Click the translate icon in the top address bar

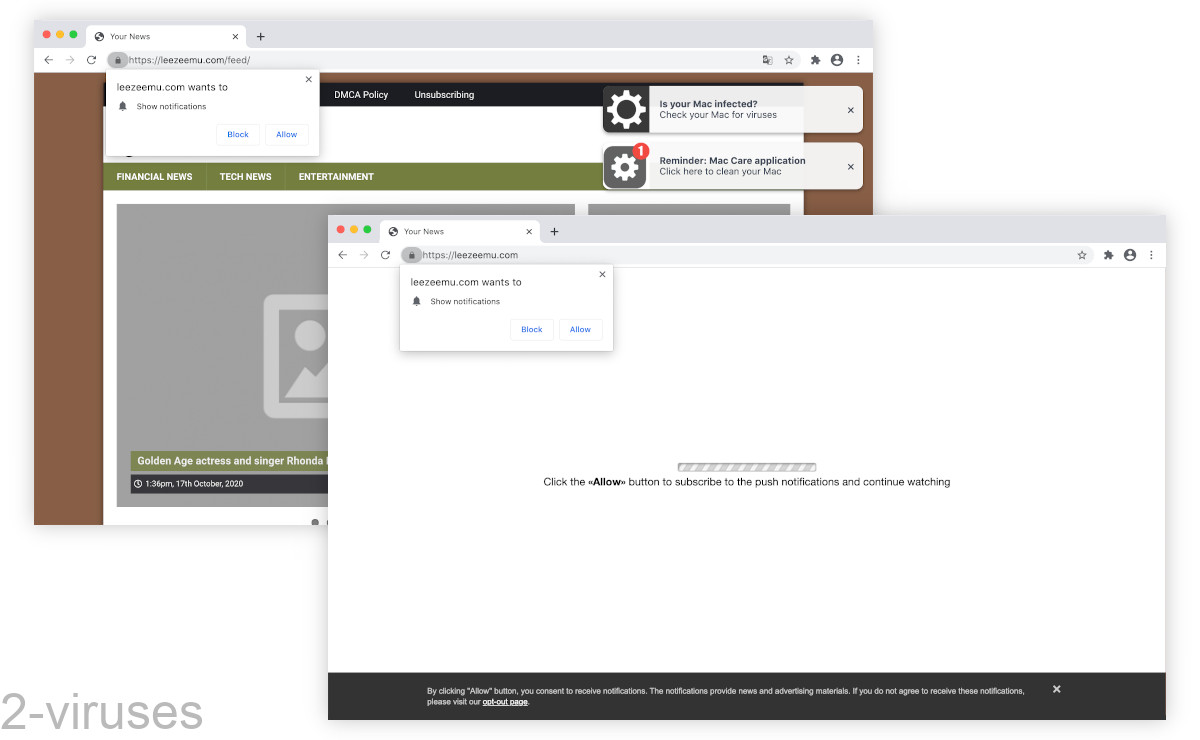[x=767, y=60]
